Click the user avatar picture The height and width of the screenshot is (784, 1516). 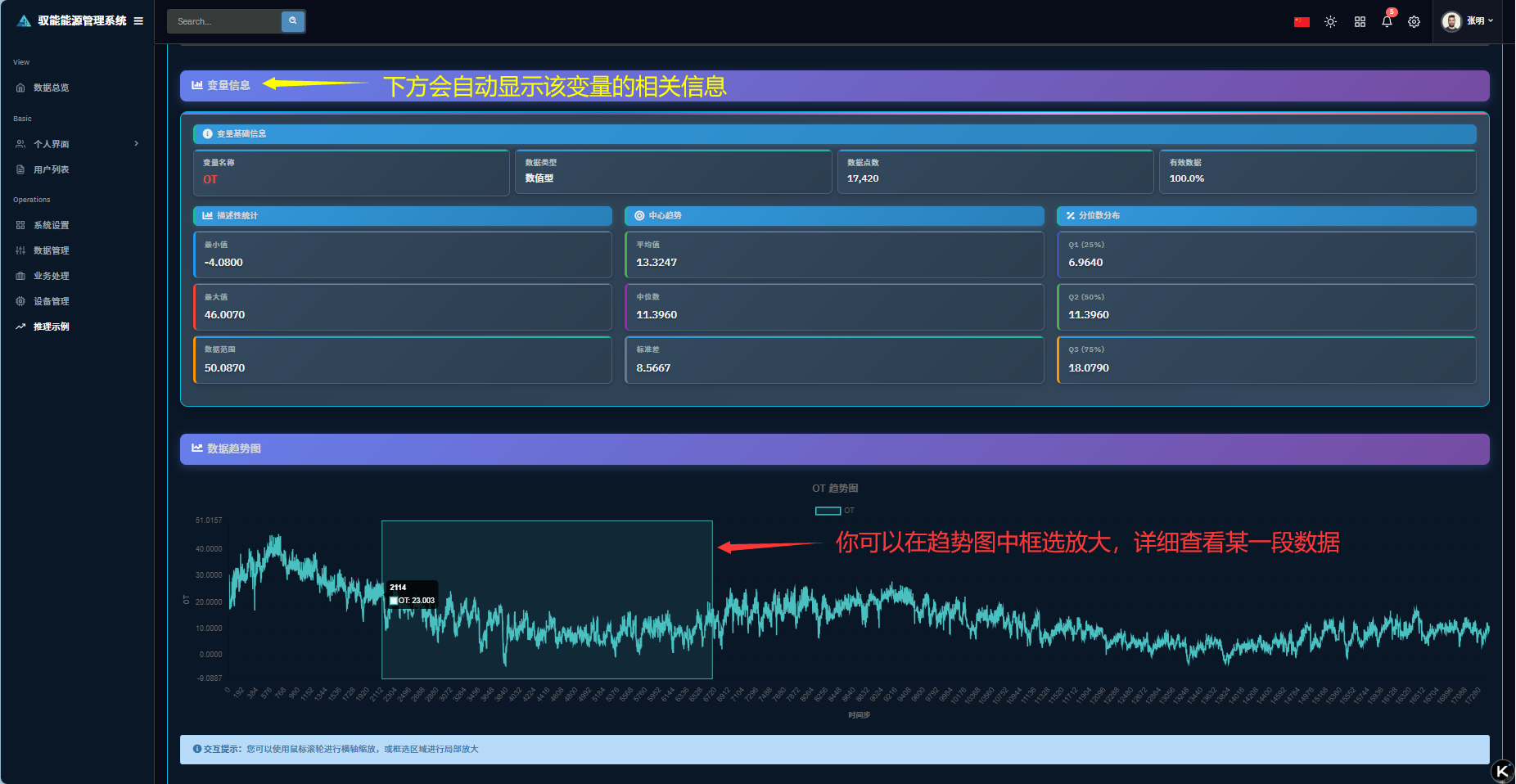click(1451, 21)
